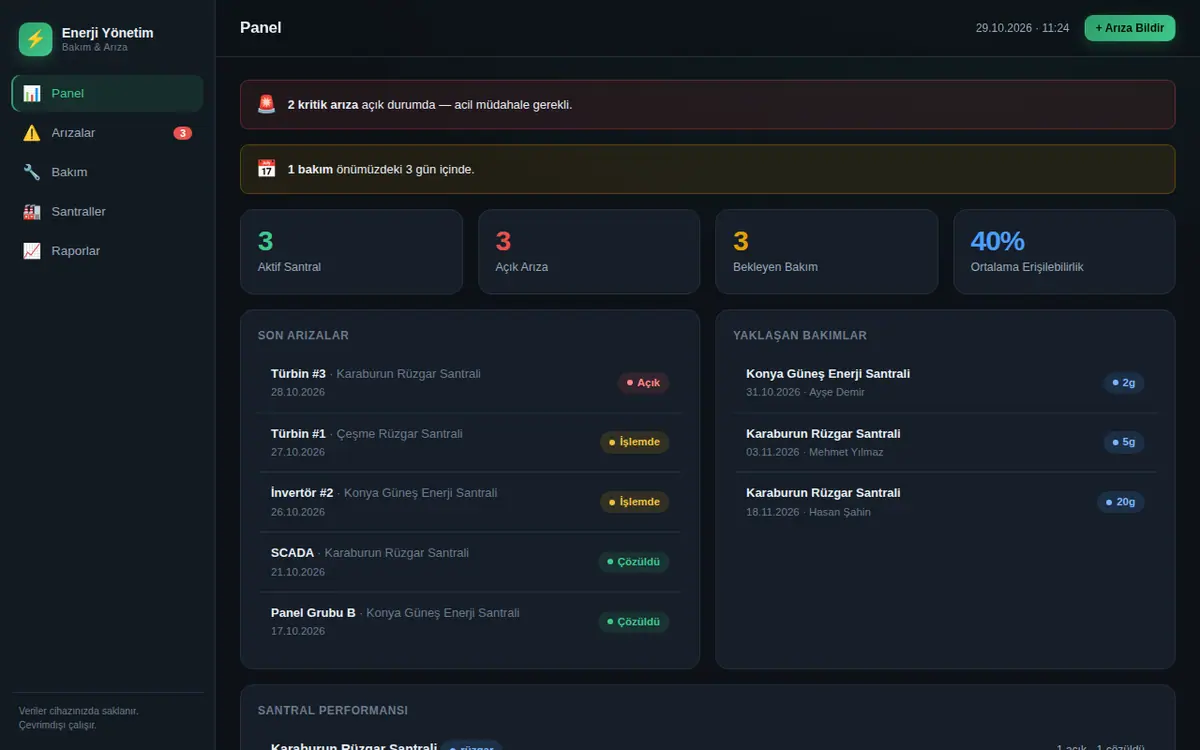Click the YAKLAŞAN BAKIMLAR heading
This screenshot has height=750, width=1200.
(800, 336)
